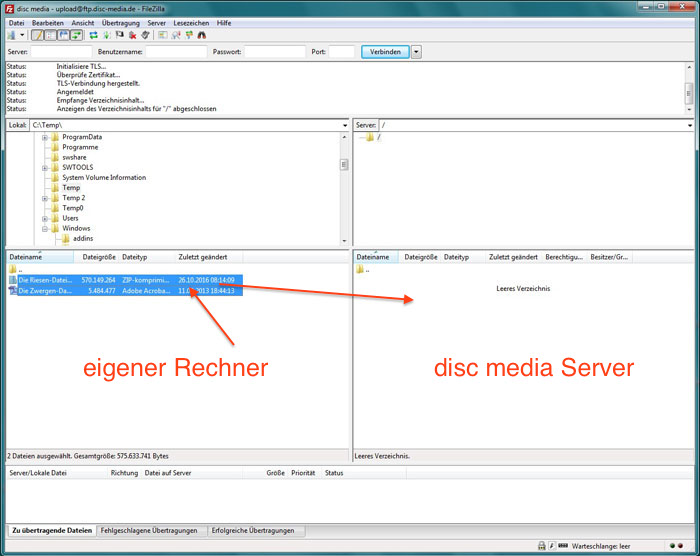Image resolution: width=700 pixels, height=556 pixels.
Task: Open the Übertragung menu
Action: click(121, 23)
